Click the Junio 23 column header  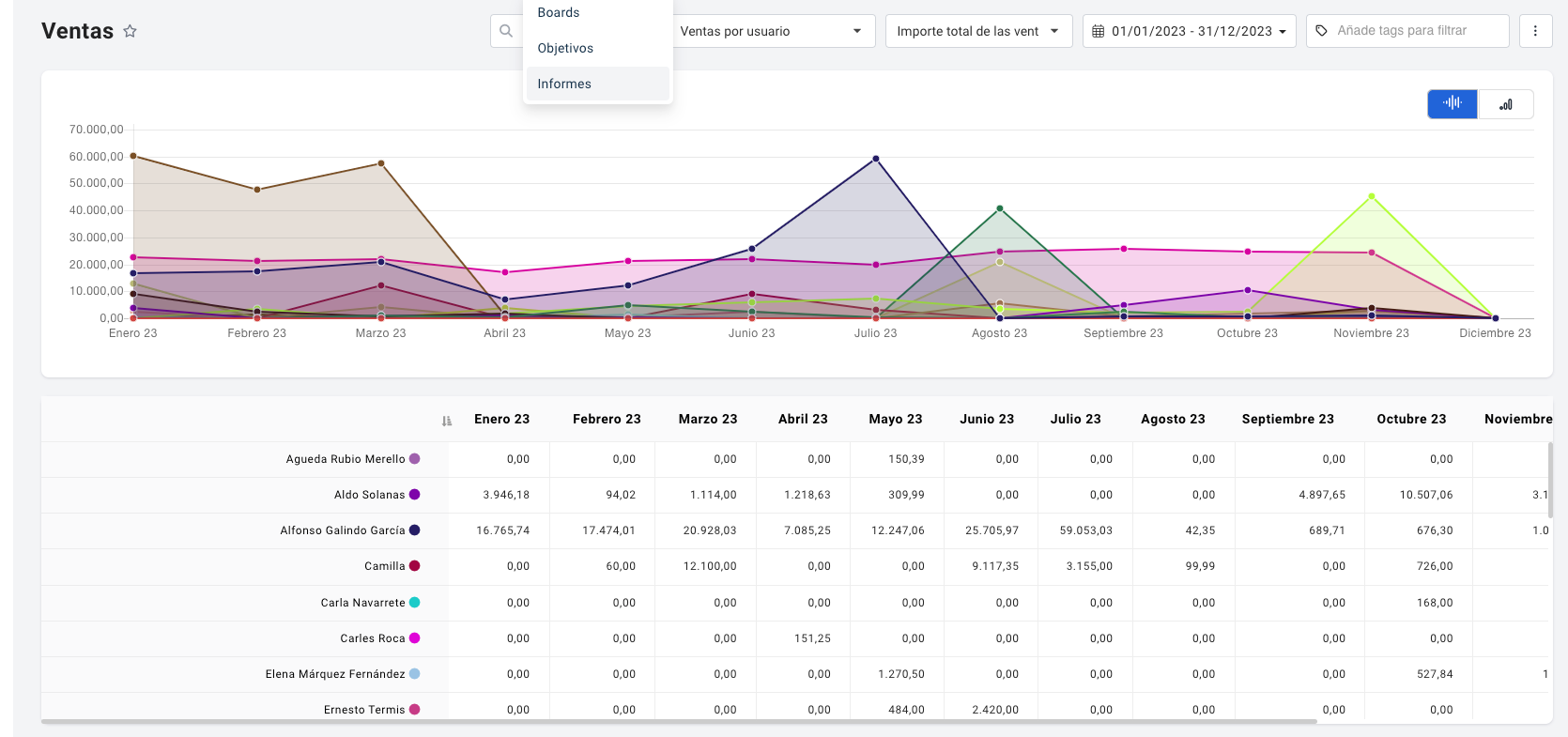tap(987, 419)
